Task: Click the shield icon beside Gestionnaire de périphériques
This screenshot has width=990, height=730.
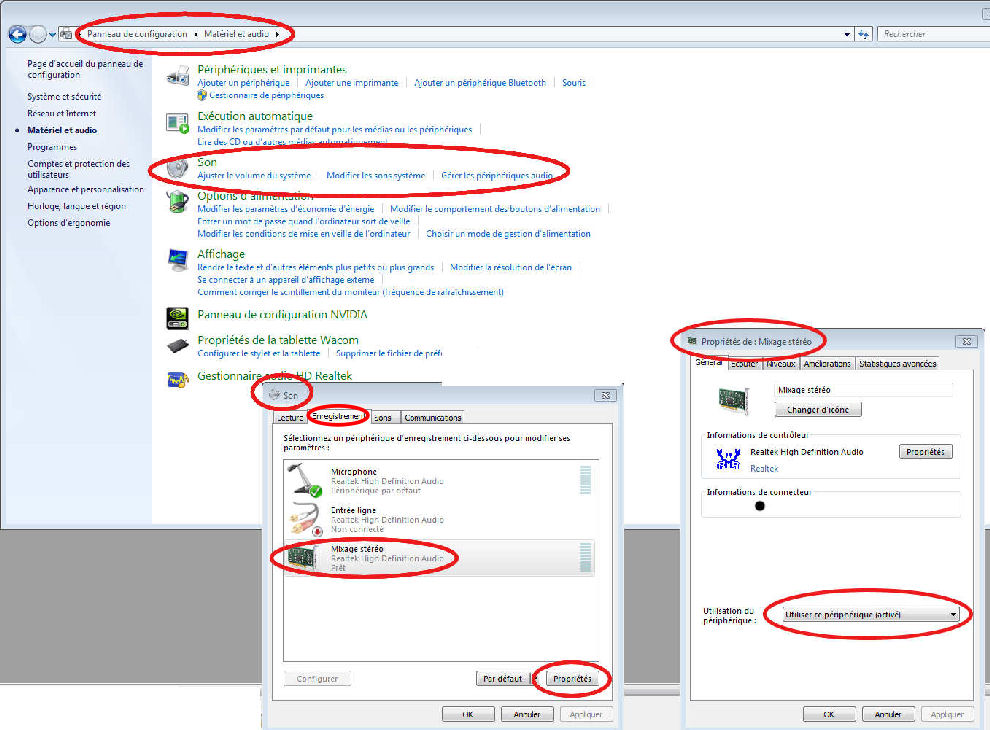Action: point(202,95)
